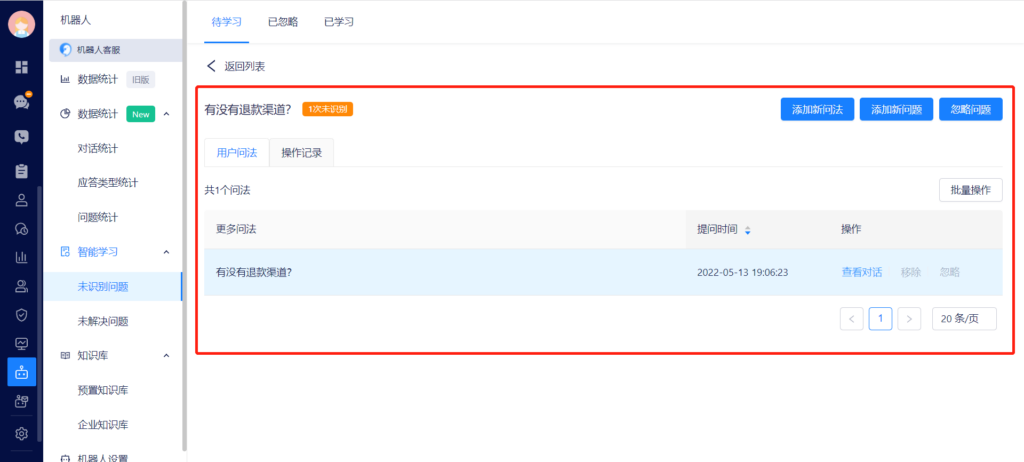Click the sidebar vertical scrollbar

(x=185, y=225)
